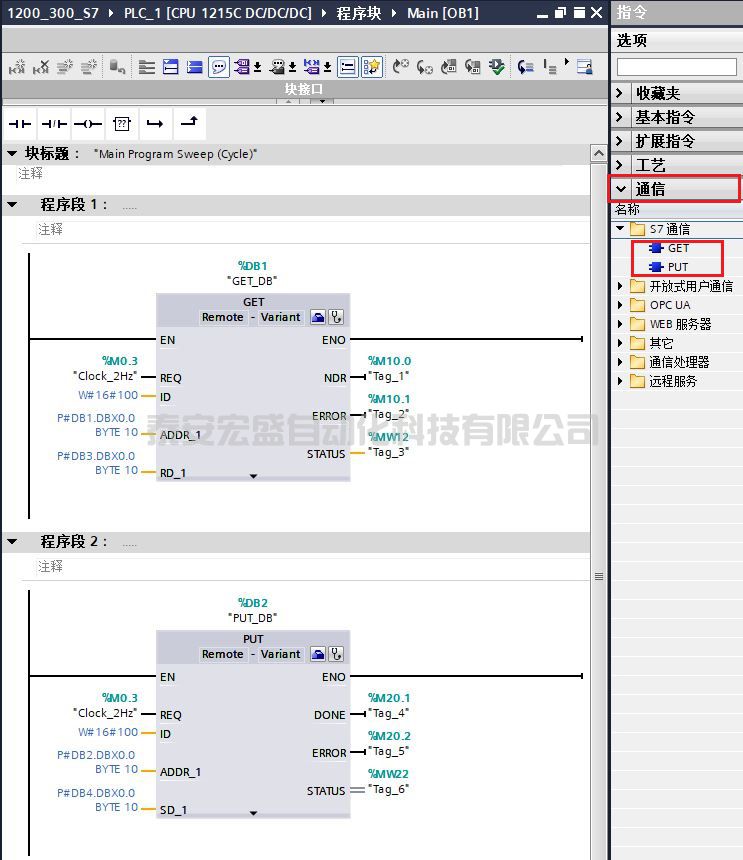743x860 pixels.
Task: Click the instruction search input field
Action: coord(676,67)
